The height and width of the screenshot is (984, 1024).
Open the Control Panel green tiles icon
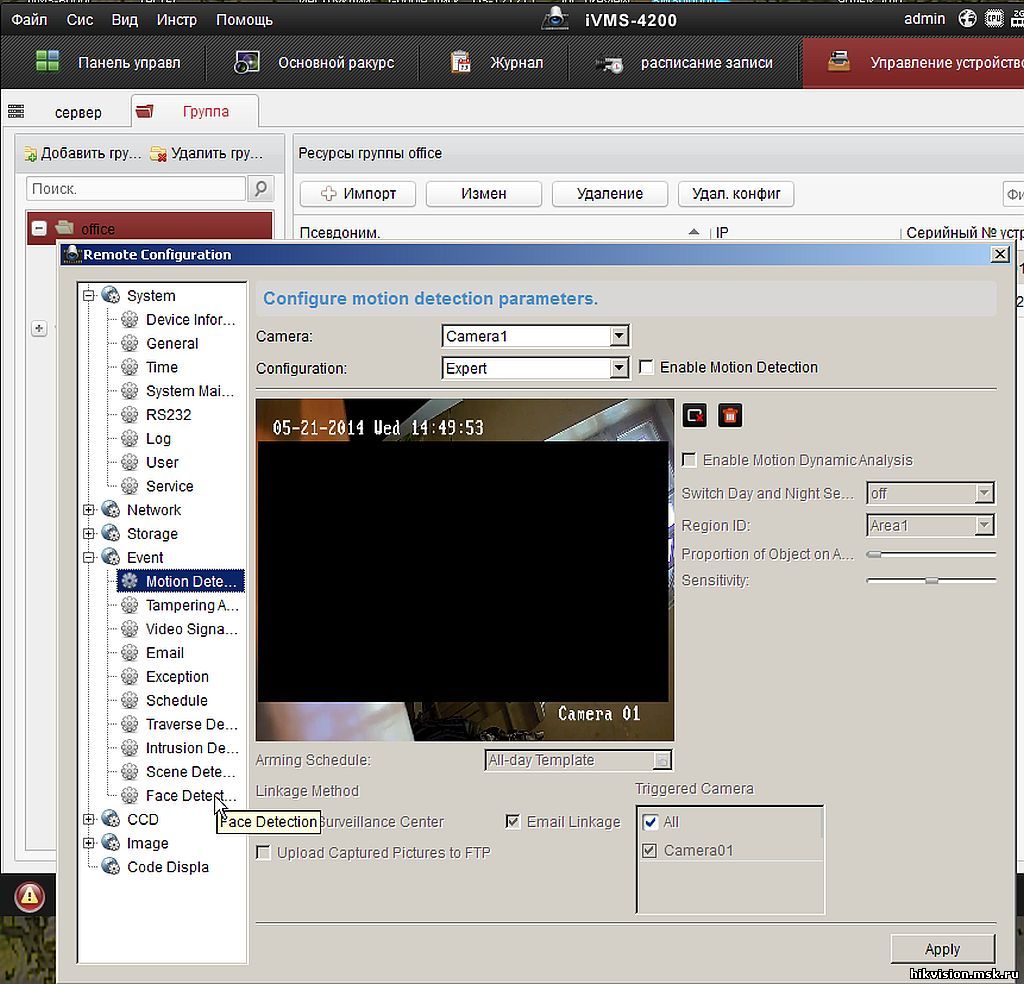point(47,61)
